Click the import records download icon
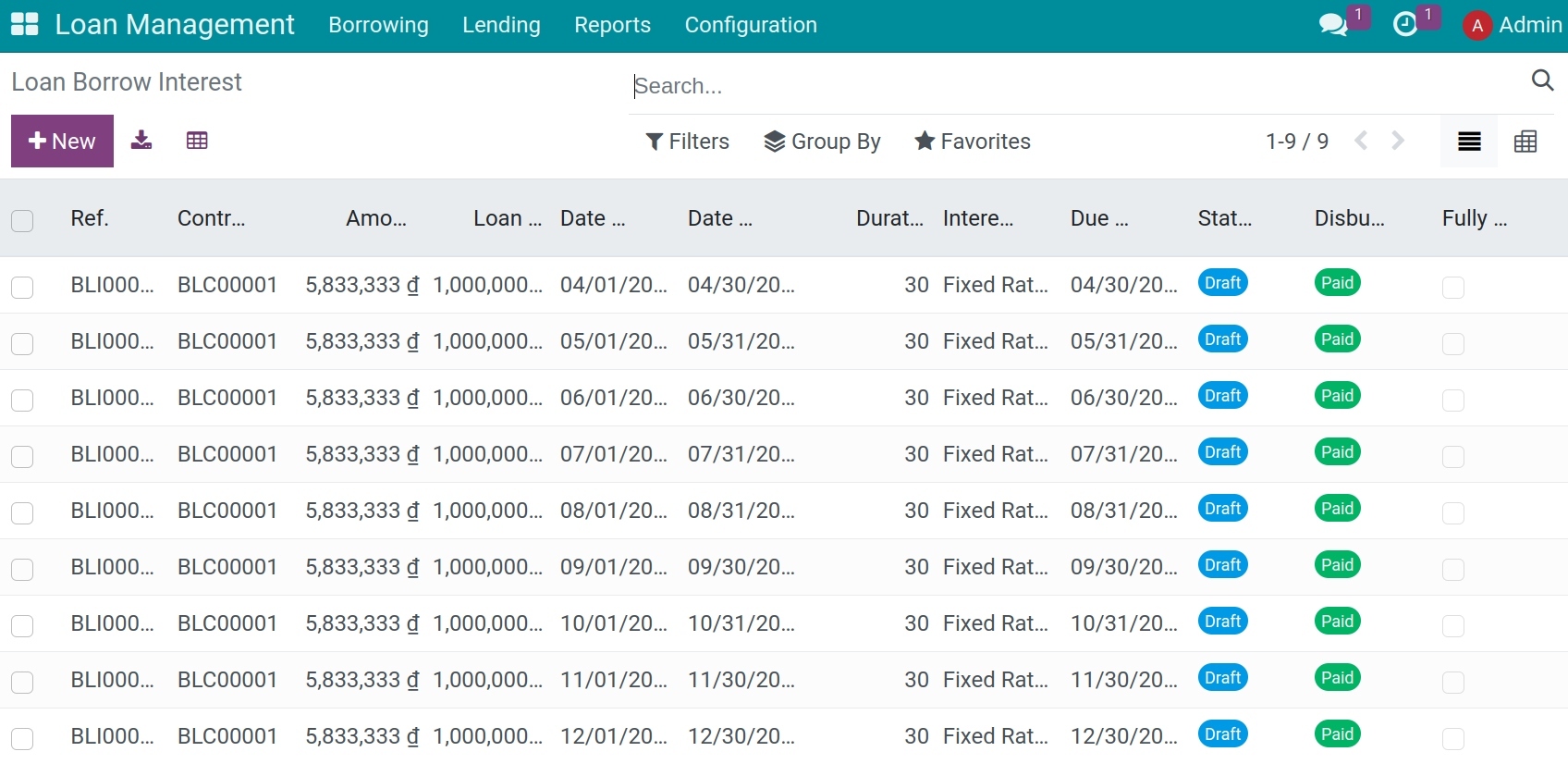Image resolution: width=1568 pixels, height=764 pixels. coord(141,141)
